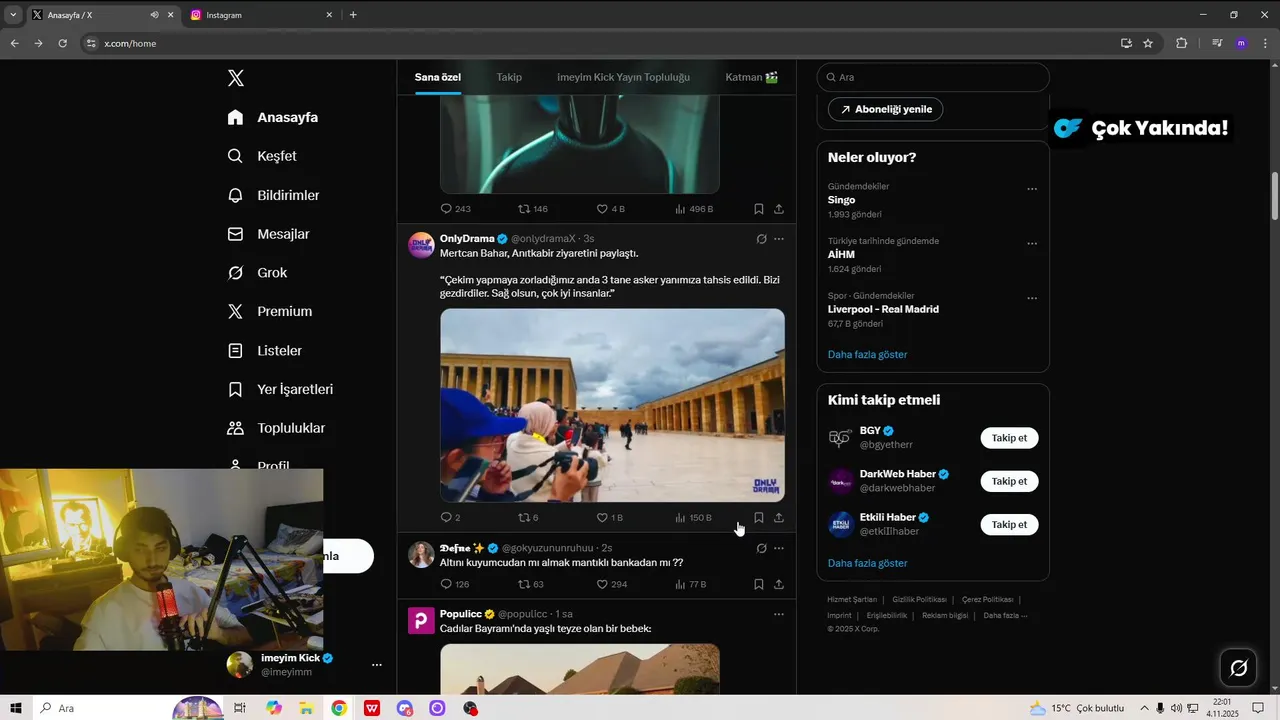Open Keşfet in sidebar
The height and width of the screenshot is (720, 1280).
click(262, 156)
